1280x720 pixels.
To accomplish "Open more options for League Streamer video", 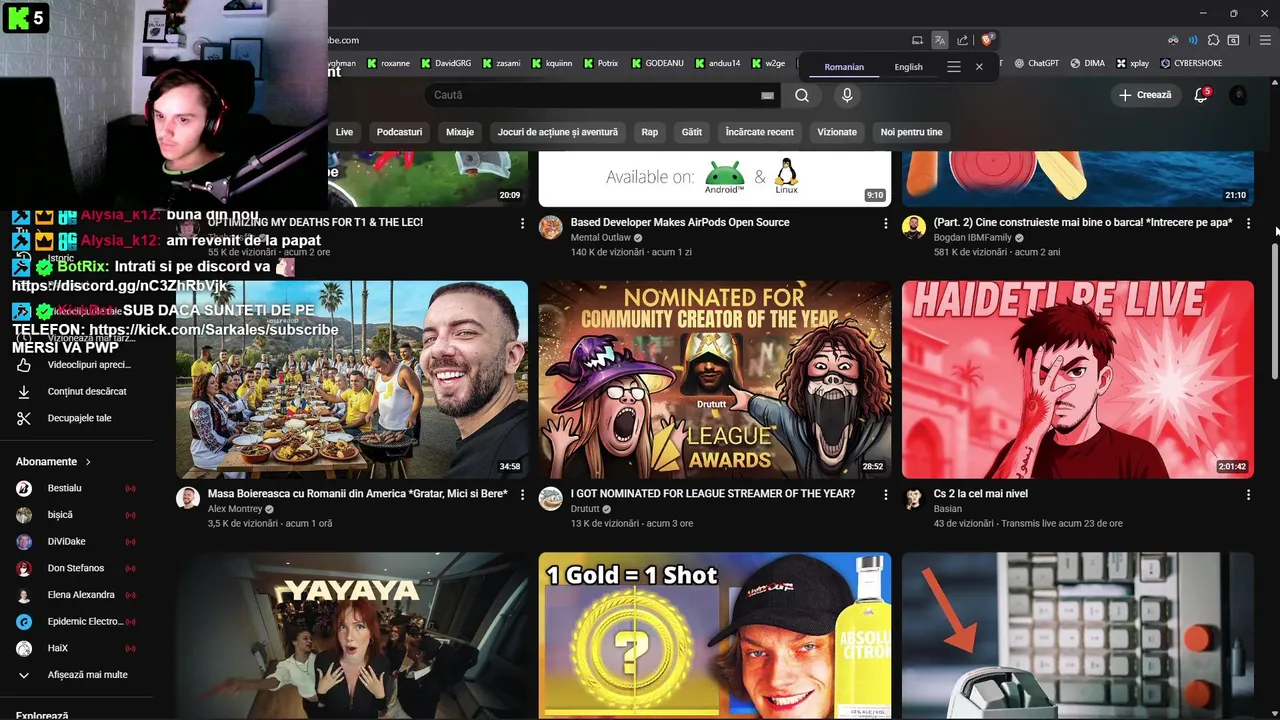I will [x=885, y=494].
